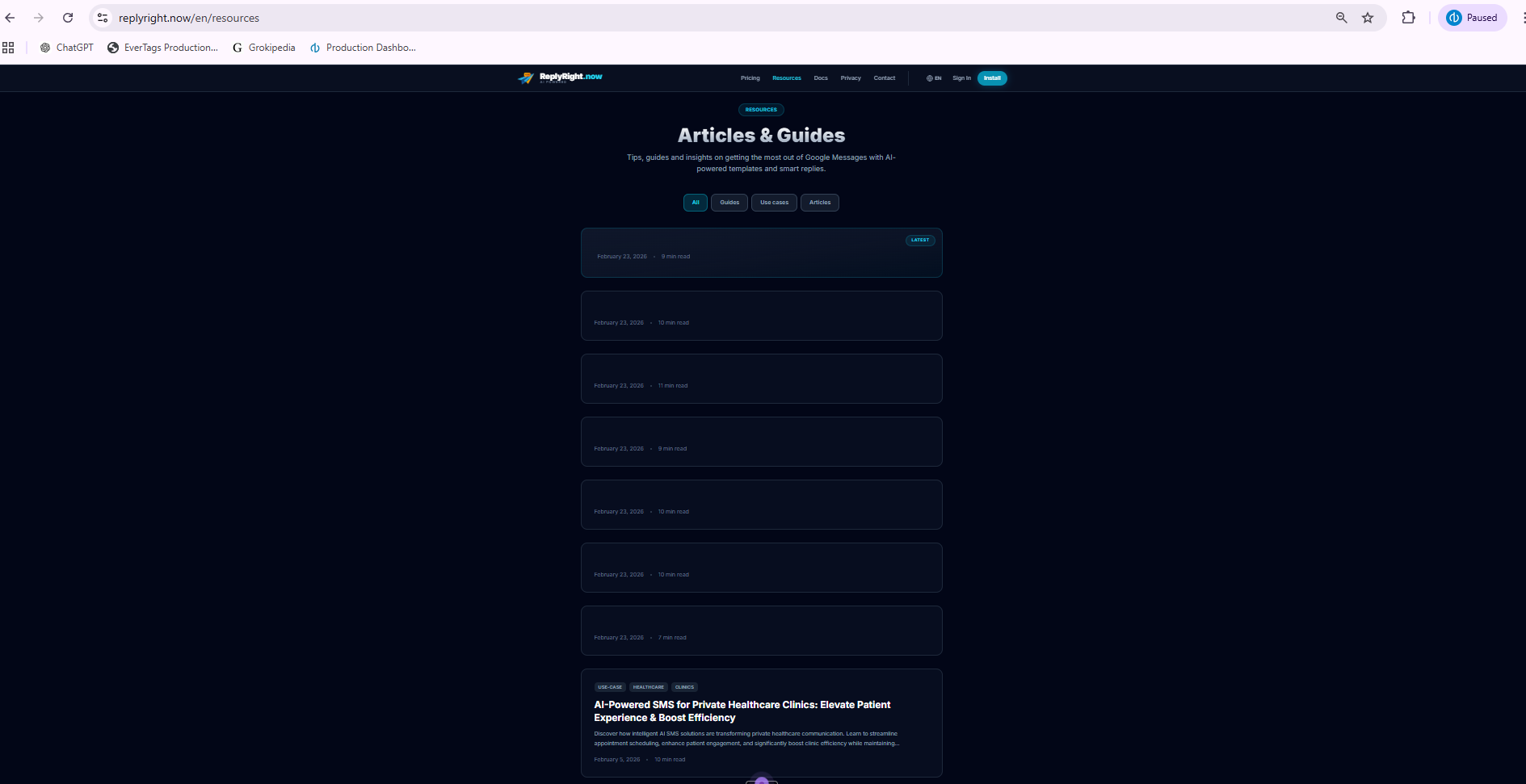Go back using the browser back arrow

click(11, 18)
